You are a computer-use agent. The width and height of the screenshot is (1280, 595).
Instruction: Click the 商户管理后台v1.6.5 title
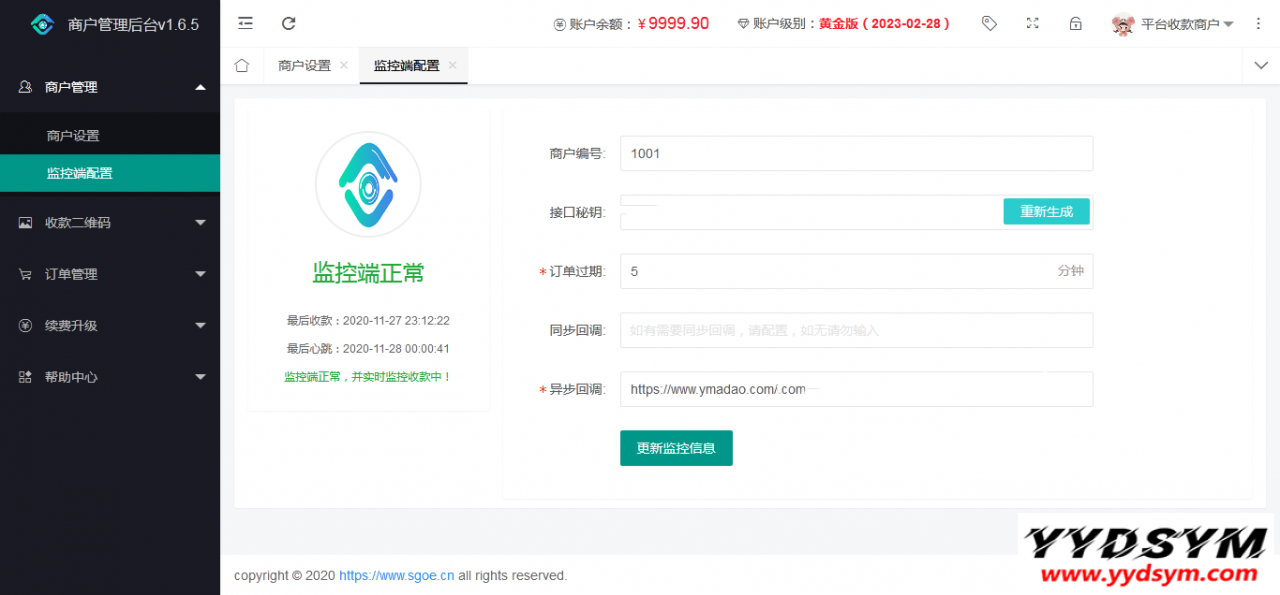click(133, 25)
